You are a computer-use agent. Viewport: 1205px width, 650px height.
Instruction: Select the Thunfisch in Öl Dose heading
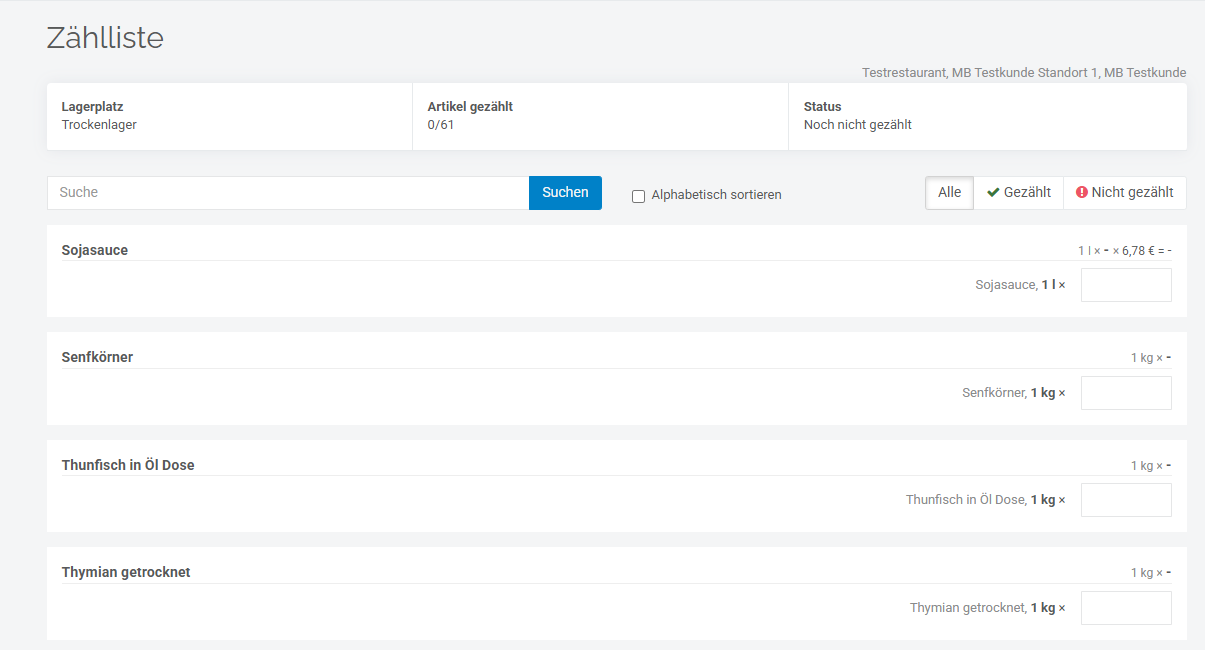pyautogui.click(x=128, y=465)
